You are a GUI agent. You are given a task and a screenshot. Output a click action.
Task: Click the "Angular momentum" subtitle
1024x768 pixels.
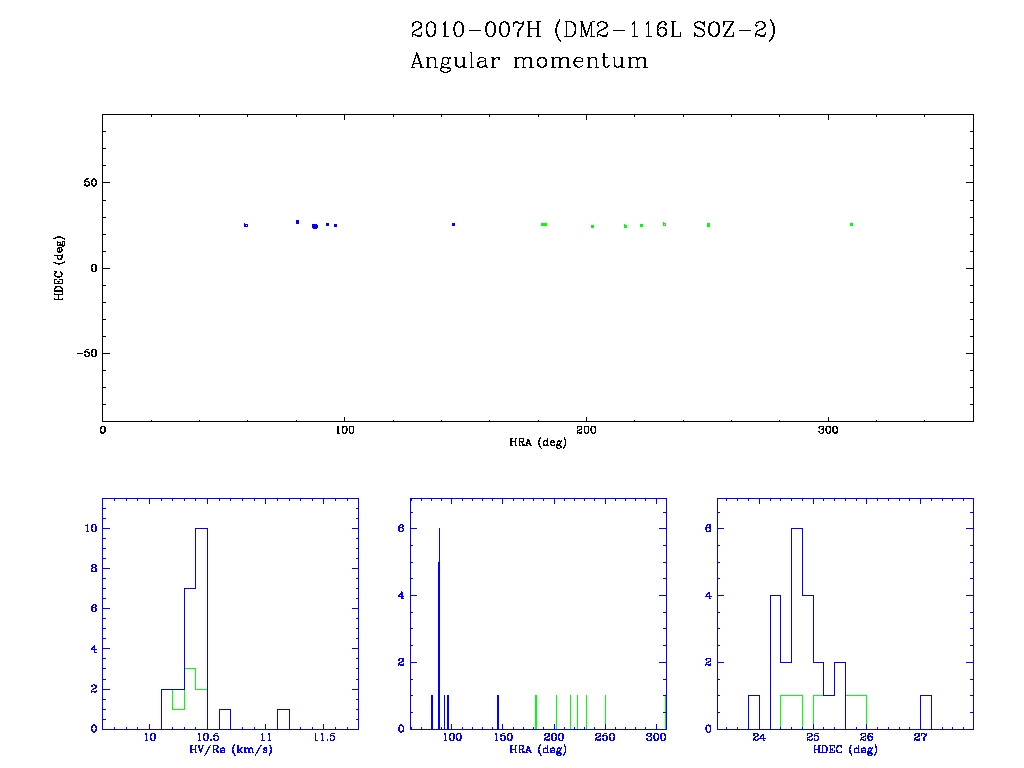(529, 62)
